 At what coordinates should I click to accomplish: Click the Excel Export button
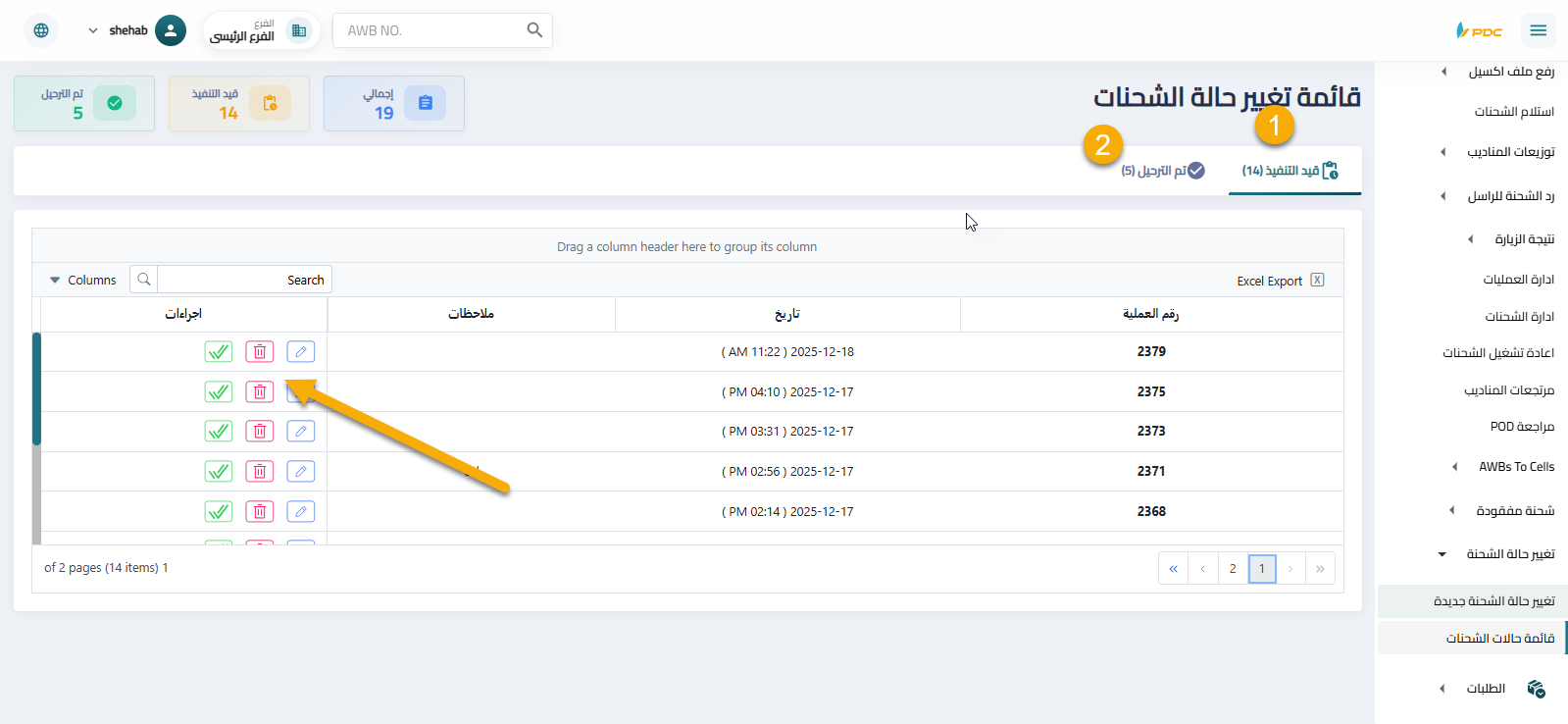[1280, 281]
